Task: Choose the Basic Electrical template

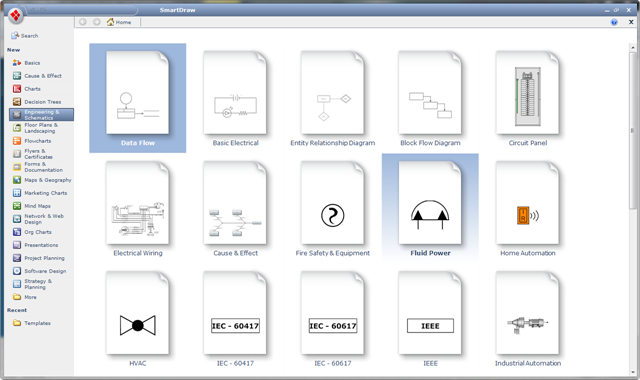Action: tap(235, 98)
